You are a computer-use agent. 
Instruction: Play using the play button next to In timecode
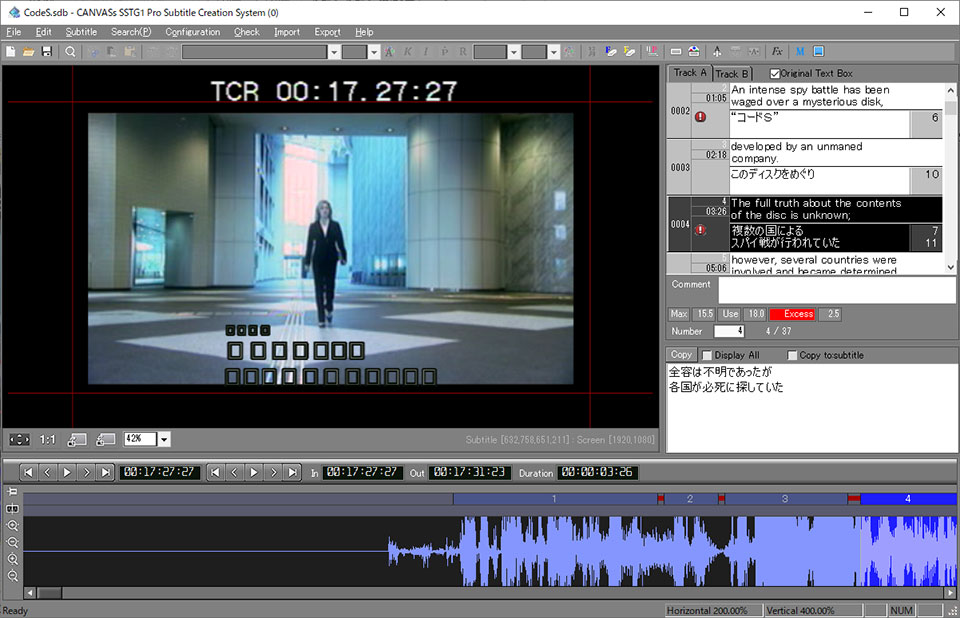click(253, 472)
